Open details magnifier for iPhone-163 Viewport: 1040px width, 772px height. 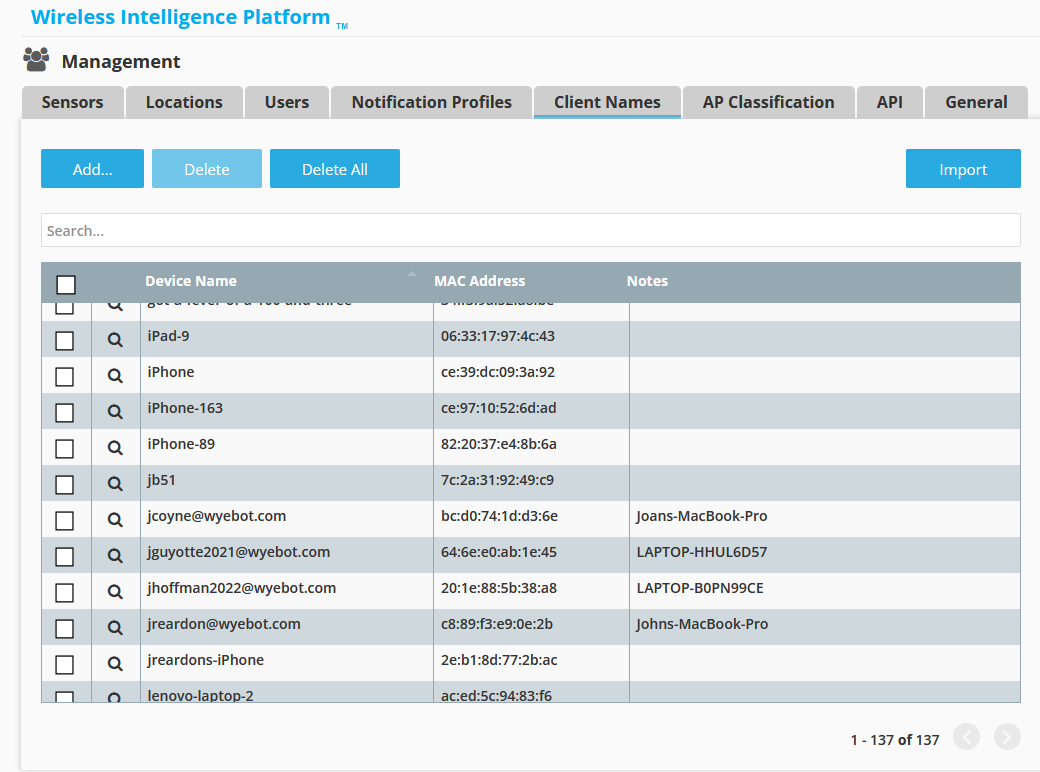[x=115, y=411]
